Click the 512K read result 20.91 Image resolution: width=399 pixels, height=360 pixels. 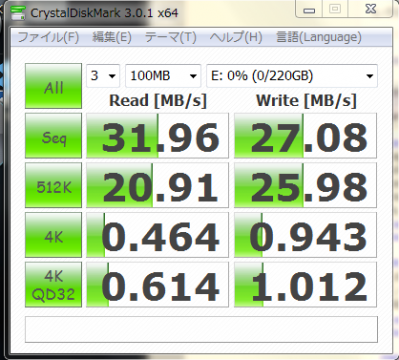click(157, 185)
